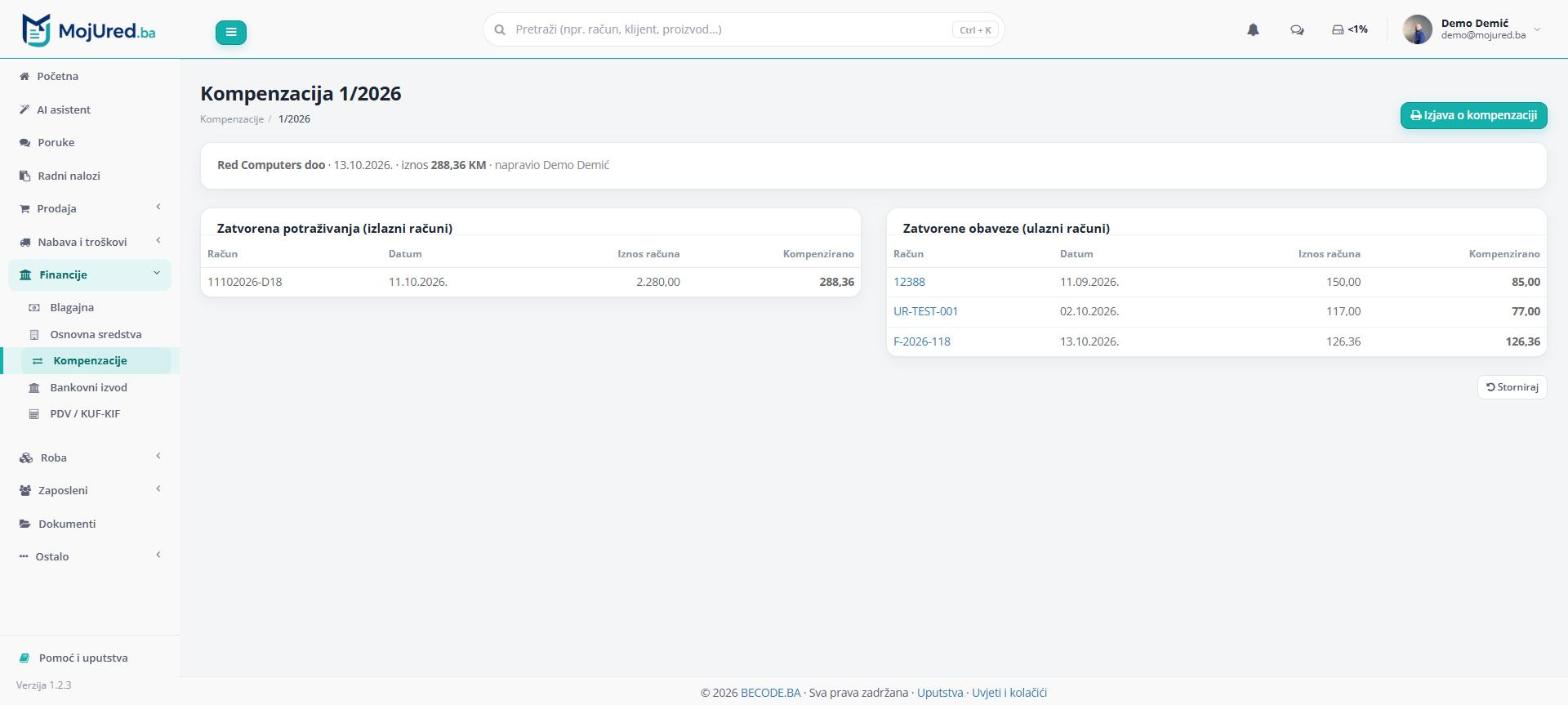Screen dimensions: 1568x705
Task: Open the Uputstva footer link
Action: 940,692
